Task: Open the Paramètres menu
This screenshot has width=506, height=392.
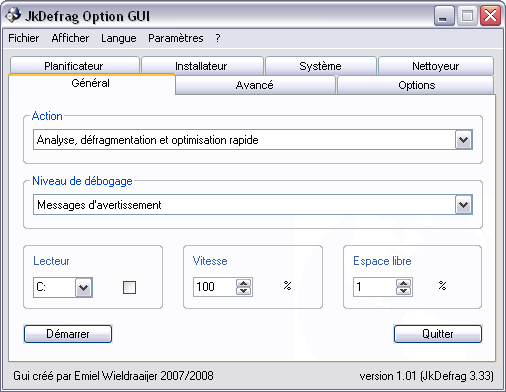Action: click(x=176, y=38)
